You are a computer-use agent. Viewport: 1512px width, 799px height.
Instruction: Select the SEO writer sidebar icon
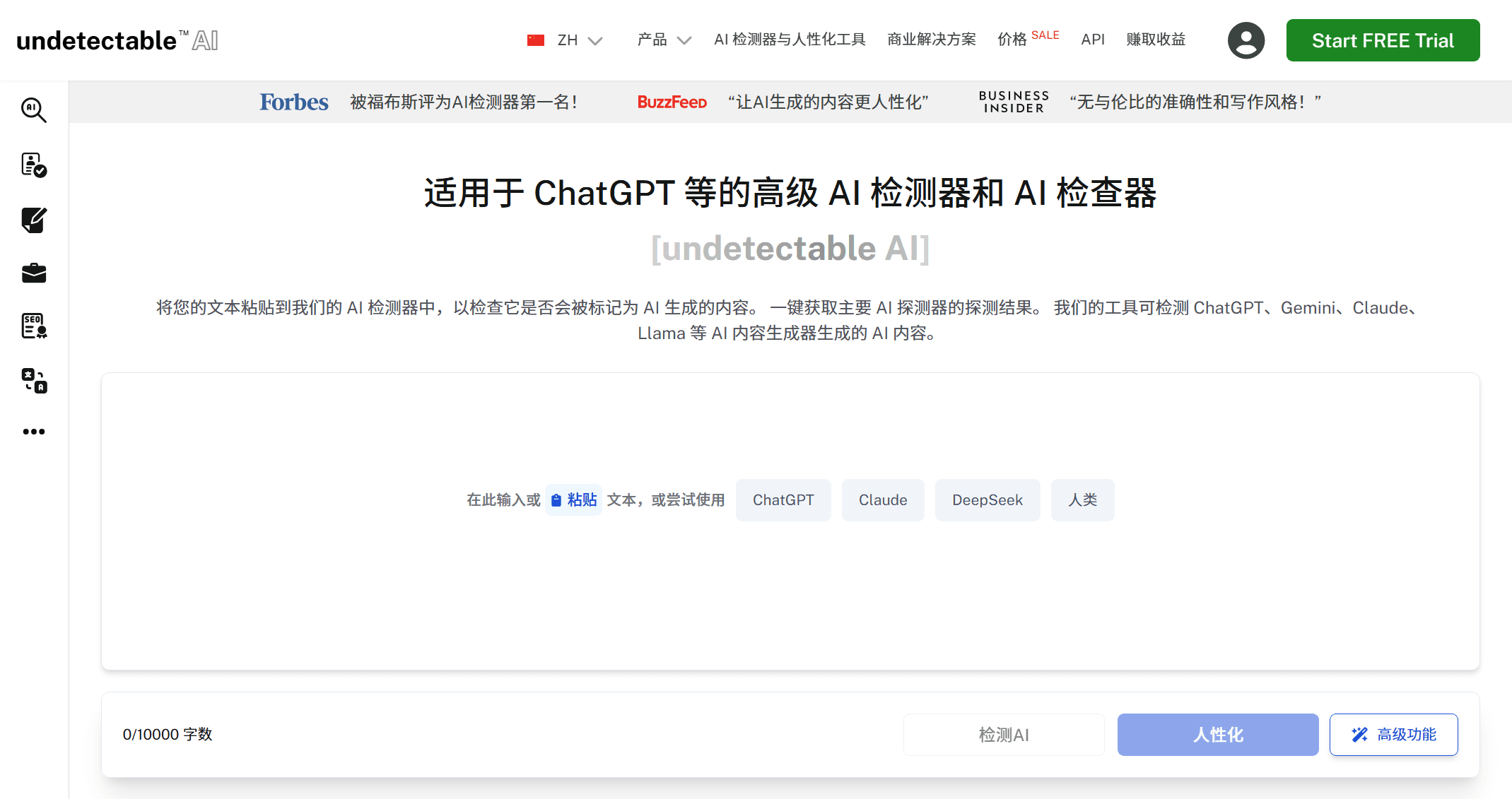(x=33, y=326)
